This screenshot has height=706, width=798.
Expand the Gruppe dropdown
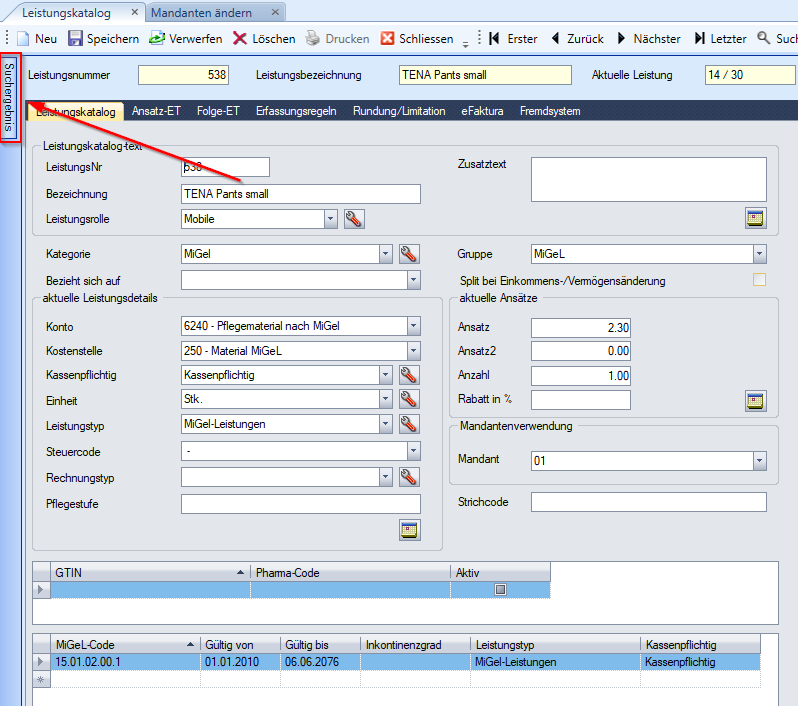tap(760, 254)
